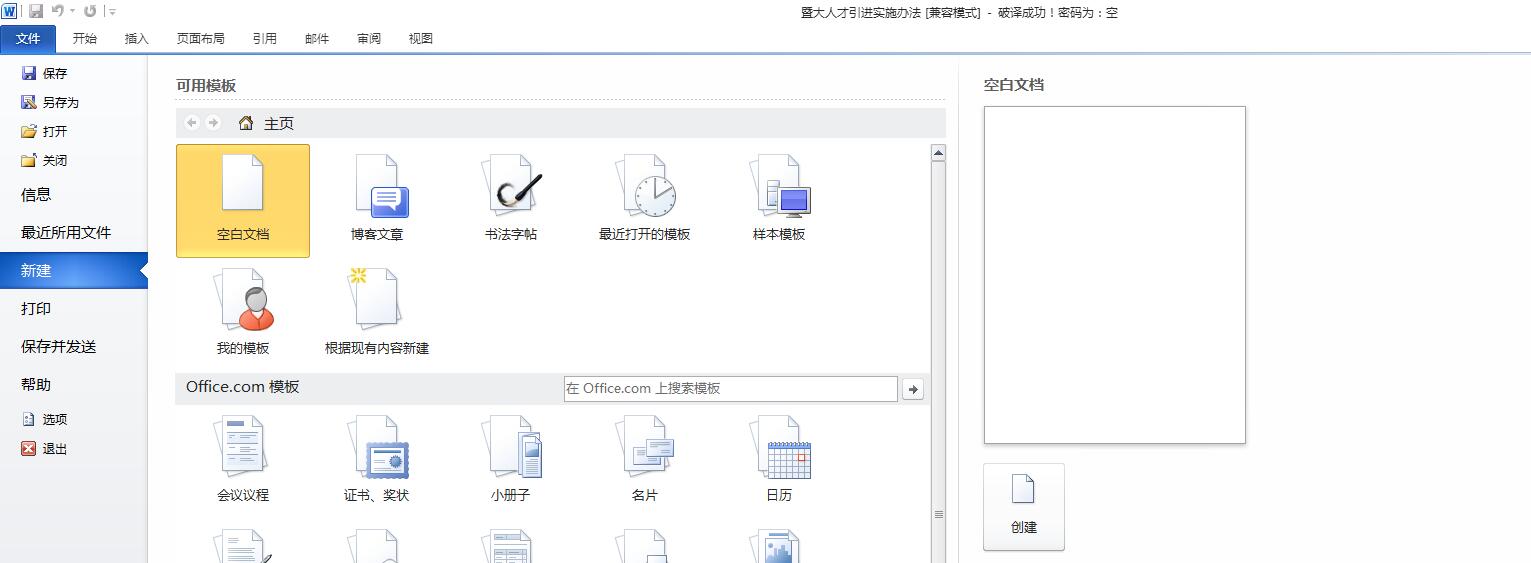
Task: Switch to the 邮件 mailings tab
Action: (x=317, y=39)
